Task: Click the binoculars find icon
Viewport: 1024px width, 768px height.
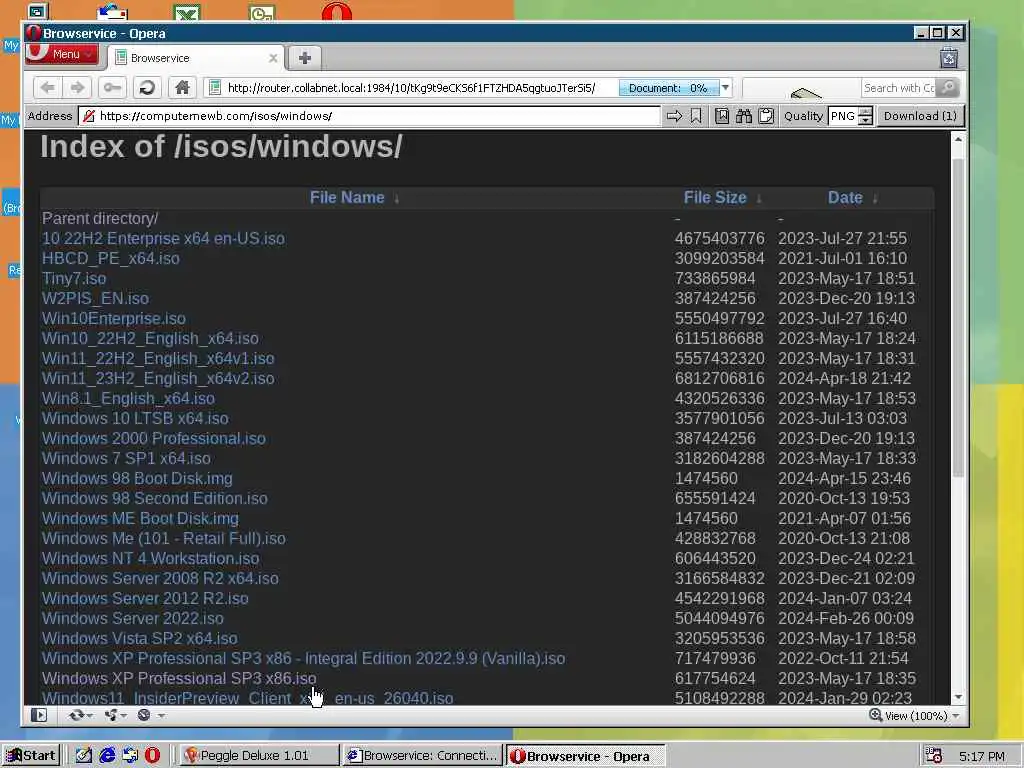Action: (x=744, y=116)
